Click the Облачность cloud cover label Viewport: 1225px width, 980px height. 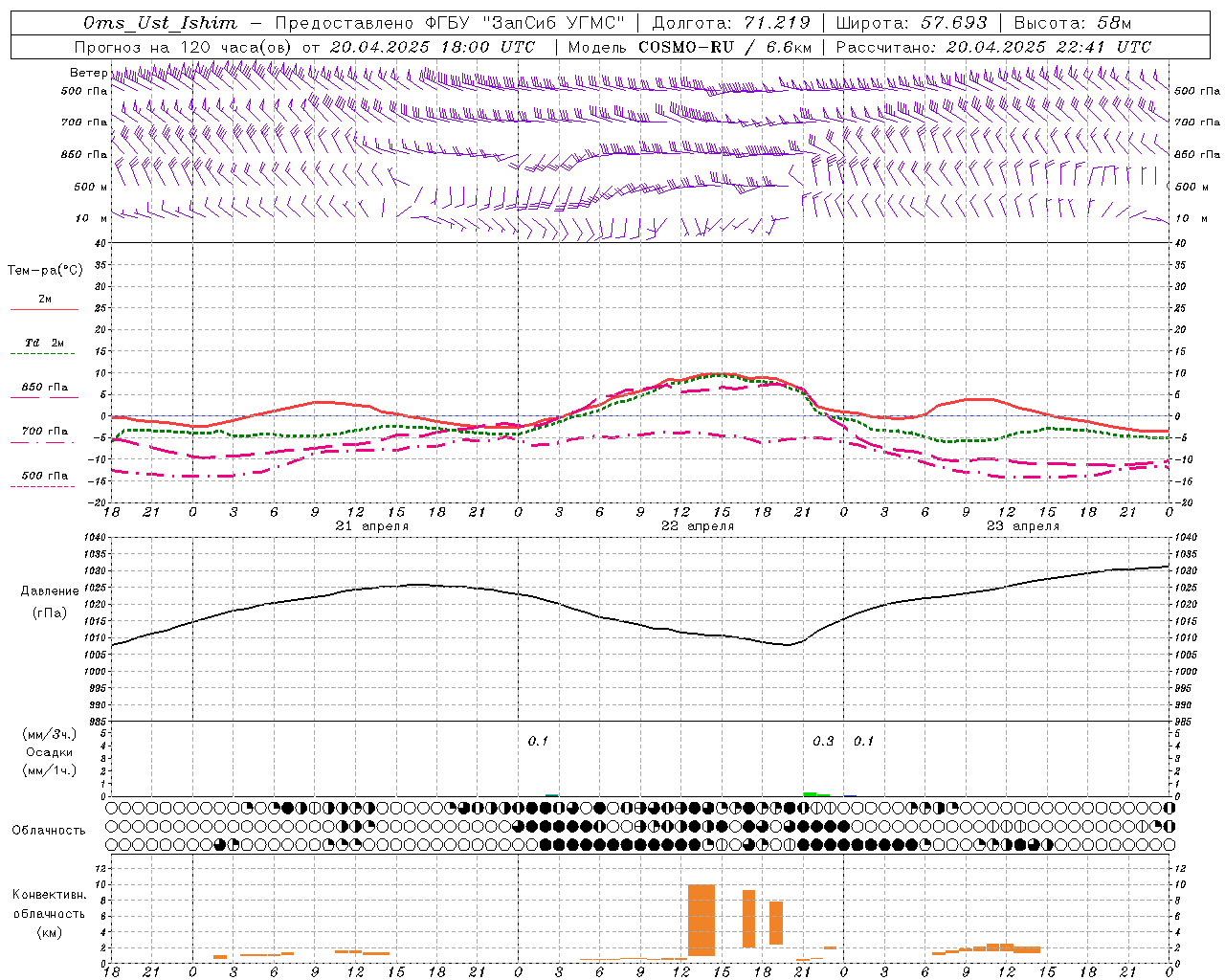[x=49, y=830]
